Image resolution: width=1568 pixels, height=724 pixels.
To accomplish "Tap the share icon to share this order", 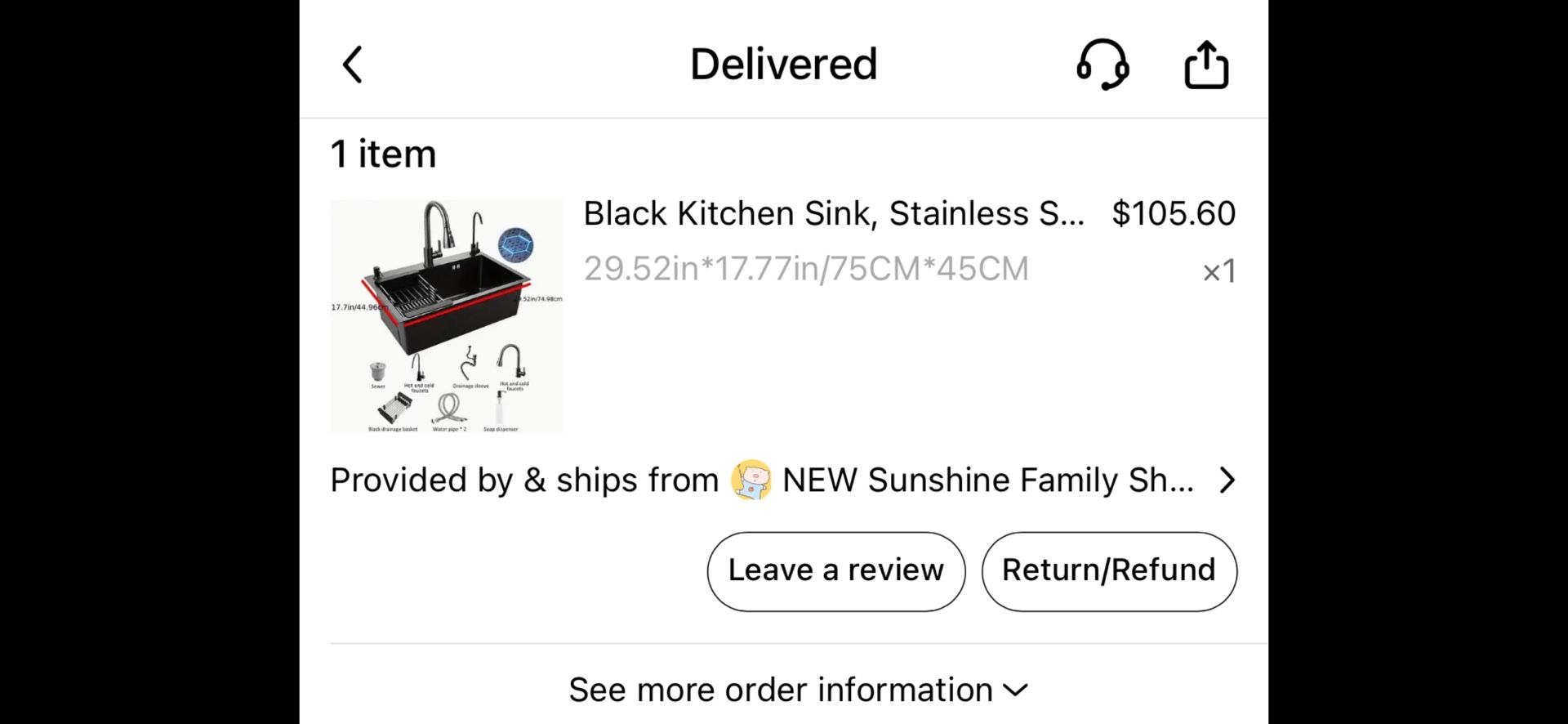I will (1205, 65).
